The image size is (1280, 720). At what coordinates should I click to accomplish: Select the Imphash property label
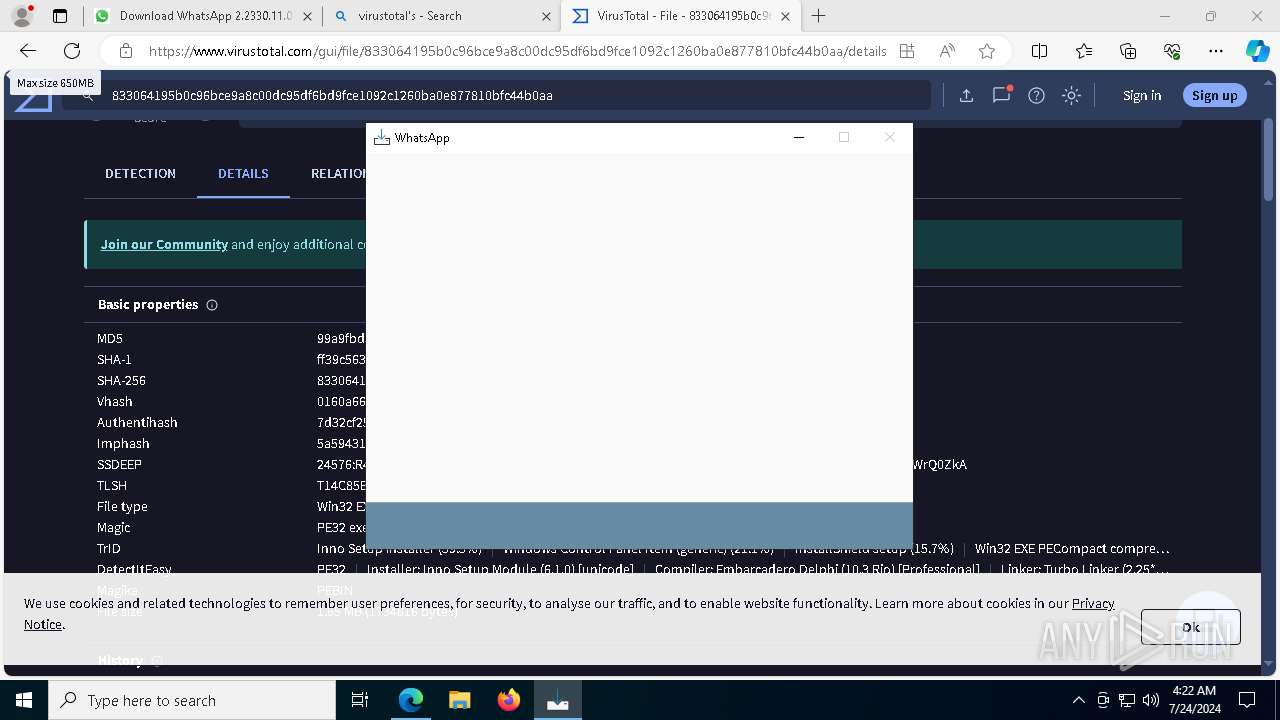tap(123, 443)
